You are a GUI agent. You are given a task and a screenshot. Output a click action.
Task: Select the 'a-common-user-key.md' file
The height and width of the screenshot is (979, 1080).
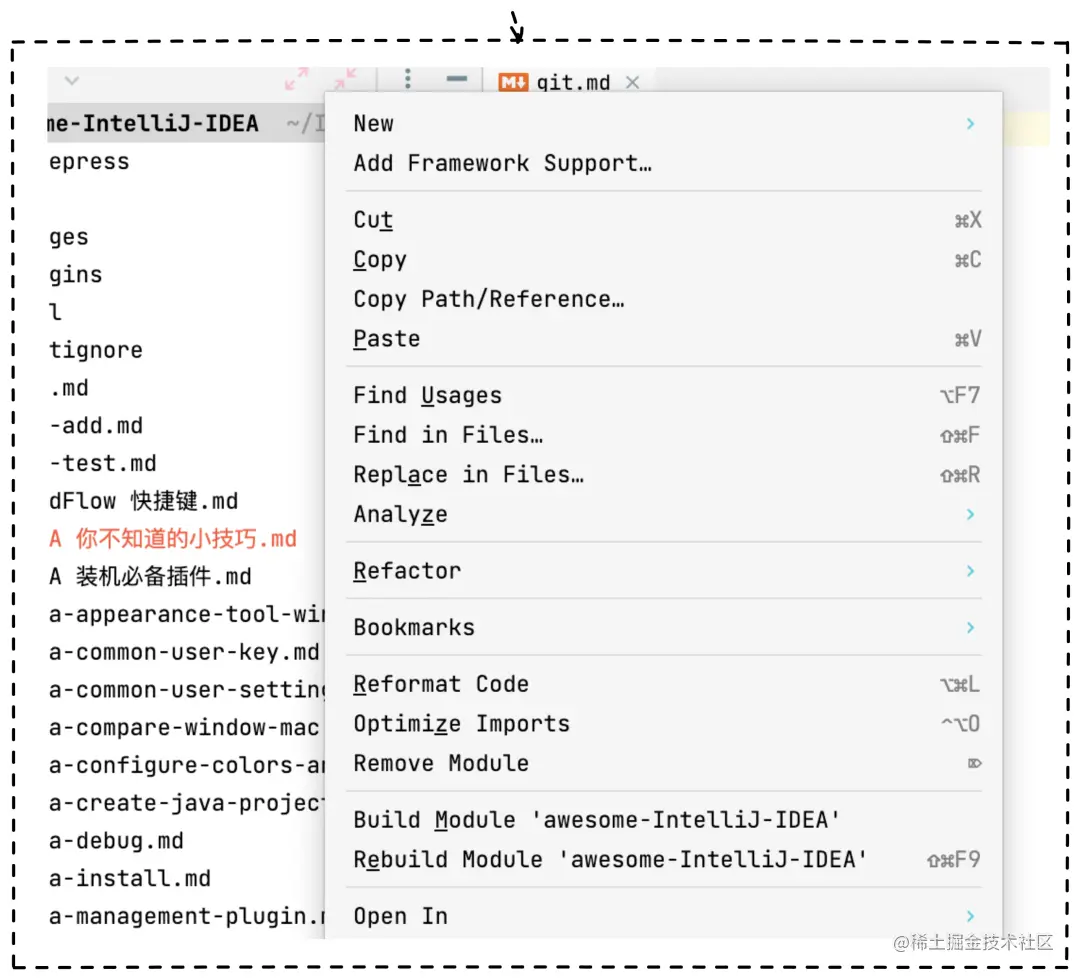click(x=186, y=652)
